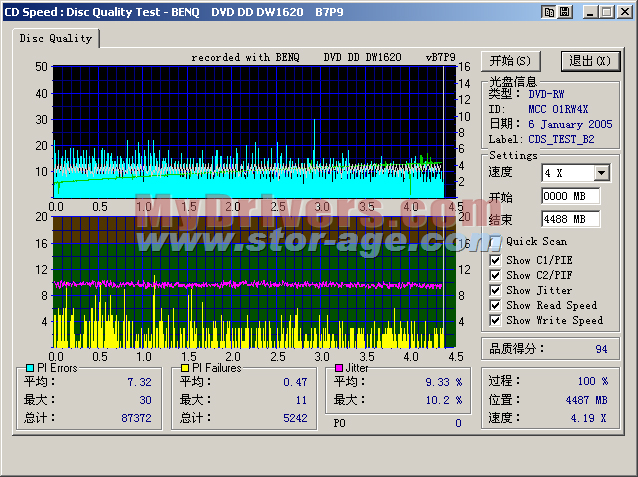This screenshot has height=477, width=638.
Task: Disable Show Jitter checkbox
Action: [x=496, y=290]
